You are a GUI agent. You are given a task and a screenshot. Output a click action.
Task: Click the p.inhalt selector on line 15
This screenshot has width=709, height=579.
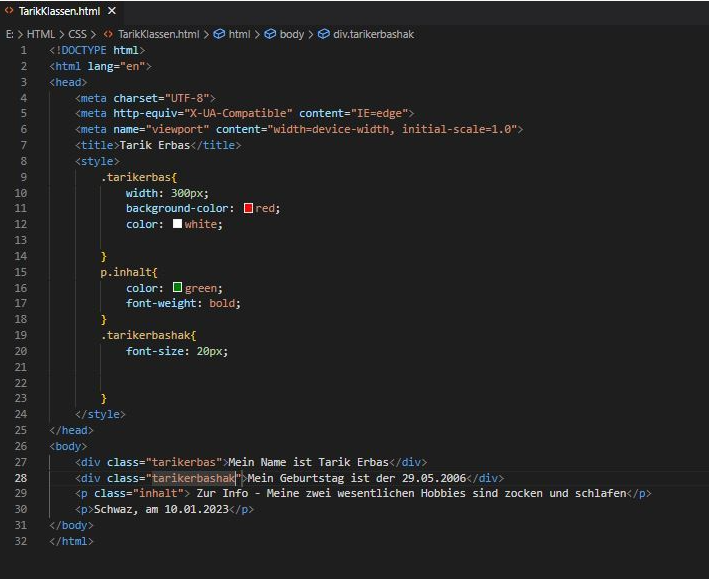pyautogui.click(x=126, y=272)
